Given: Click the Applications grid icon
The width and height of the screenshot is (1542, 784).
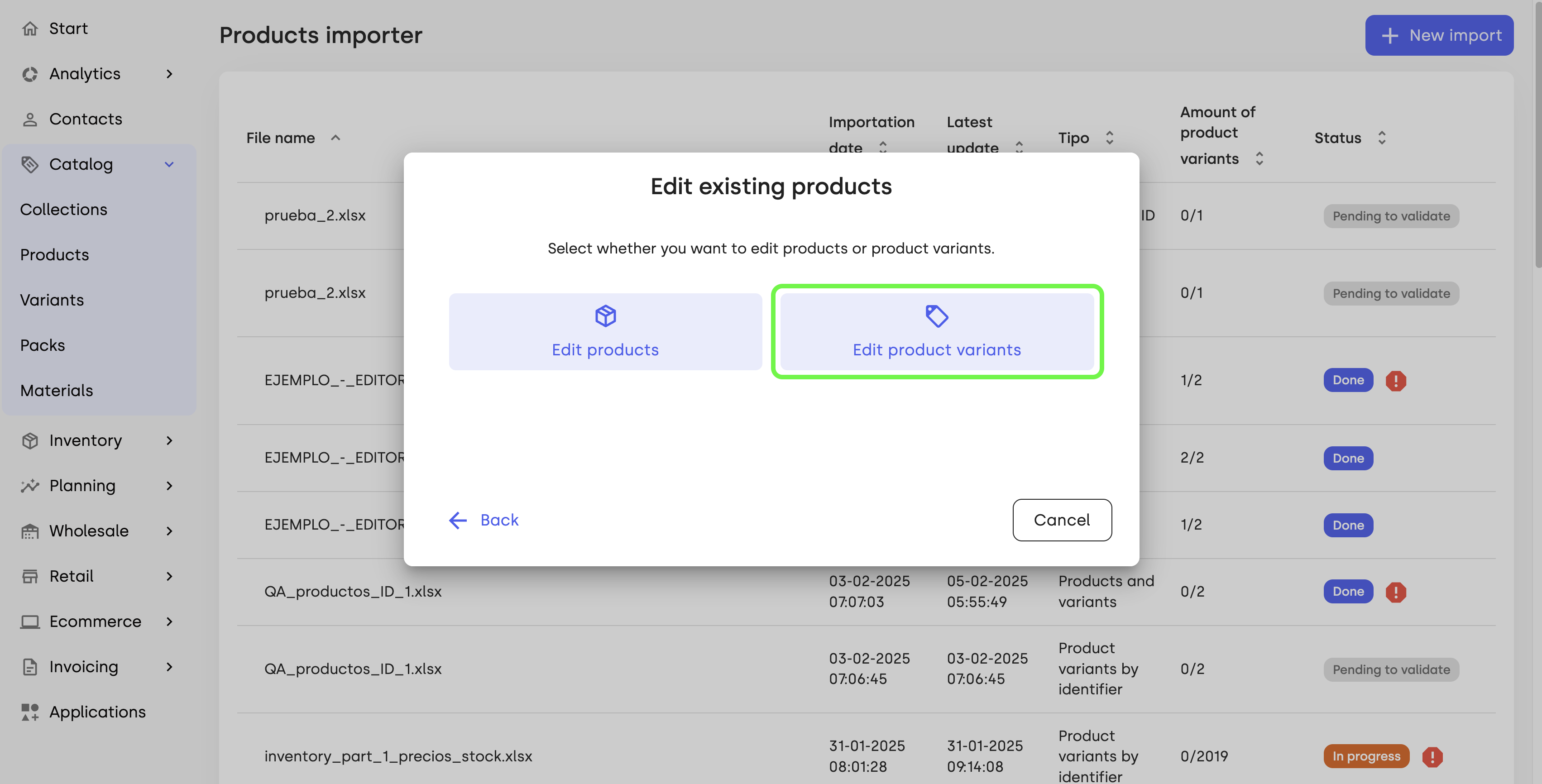Looking at the screenshot, I should (x=30, y=712).
